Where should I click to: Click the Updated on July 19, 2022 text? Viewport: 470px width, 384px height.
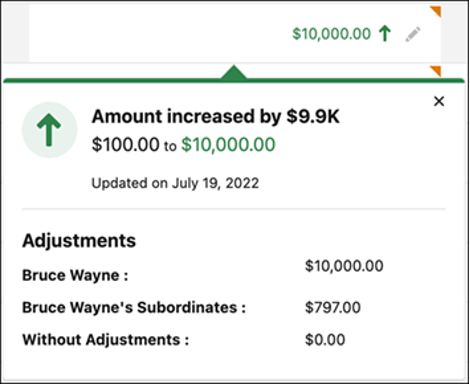(x=175, y=183)
